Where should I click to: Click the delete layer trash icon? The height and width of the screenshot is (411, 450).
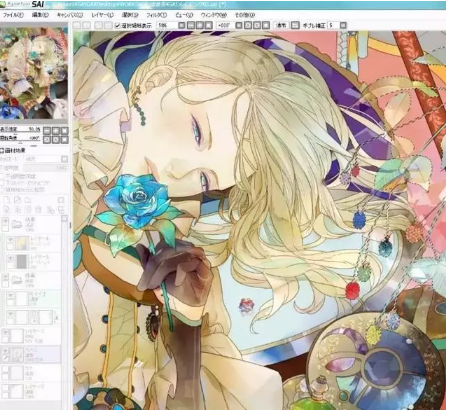click(39, 210)
